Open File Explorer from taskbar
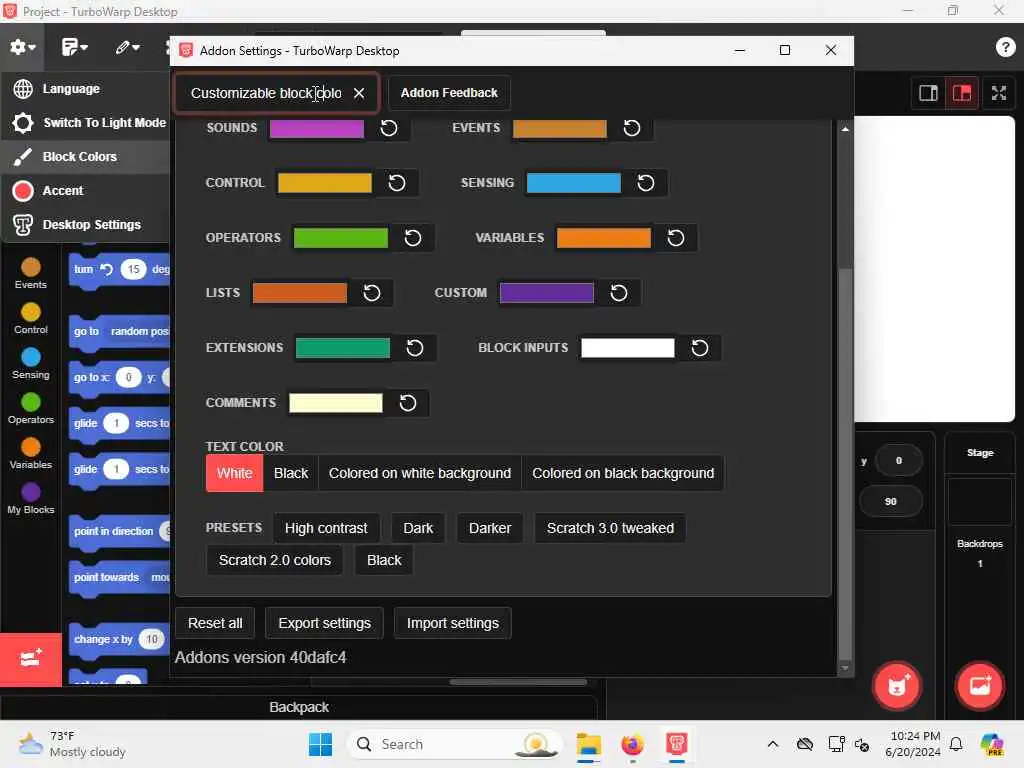Screen dimensions: 1024x768 click(588, 744)
